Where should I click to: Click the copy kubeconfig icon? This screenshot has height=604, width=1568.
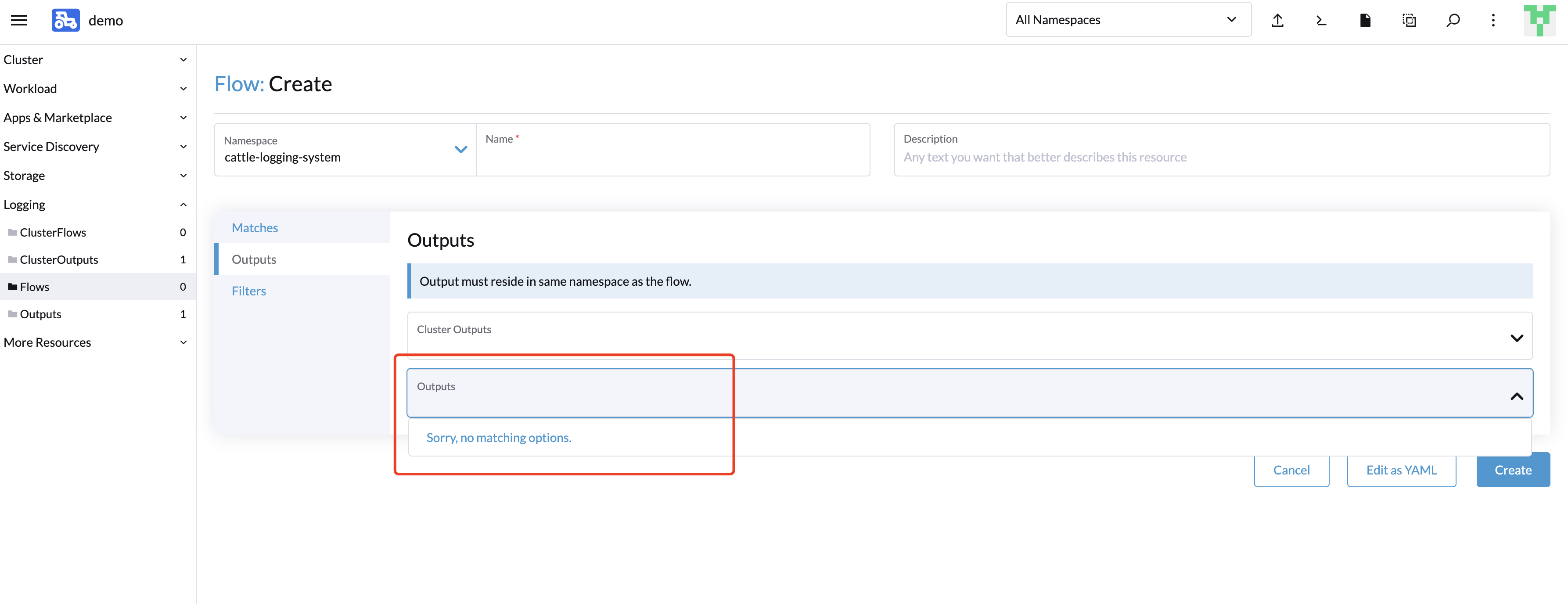coord(1409,20)
